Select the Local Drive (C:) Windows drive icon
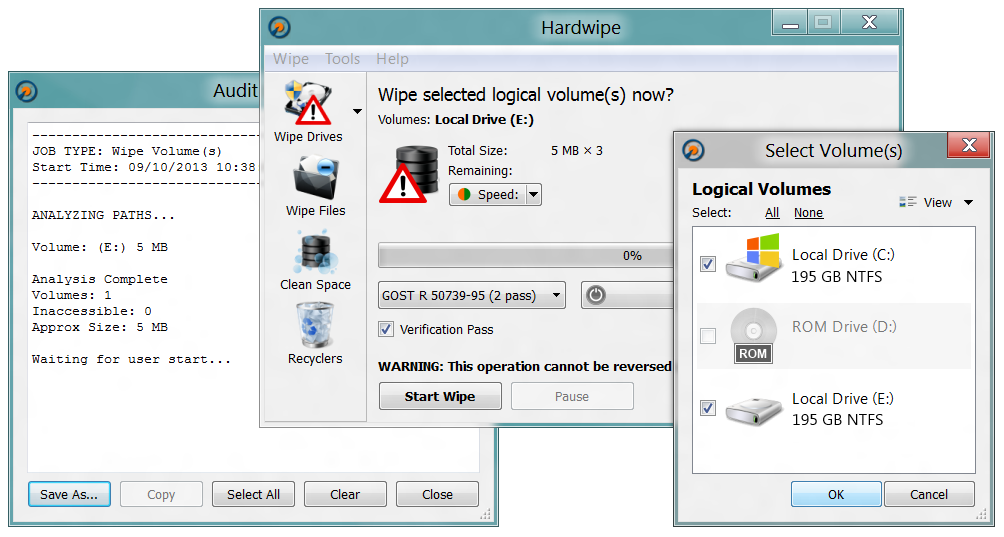Viewport: 1004px width, 537px height. pyautogui.click(x=754, y=257)
